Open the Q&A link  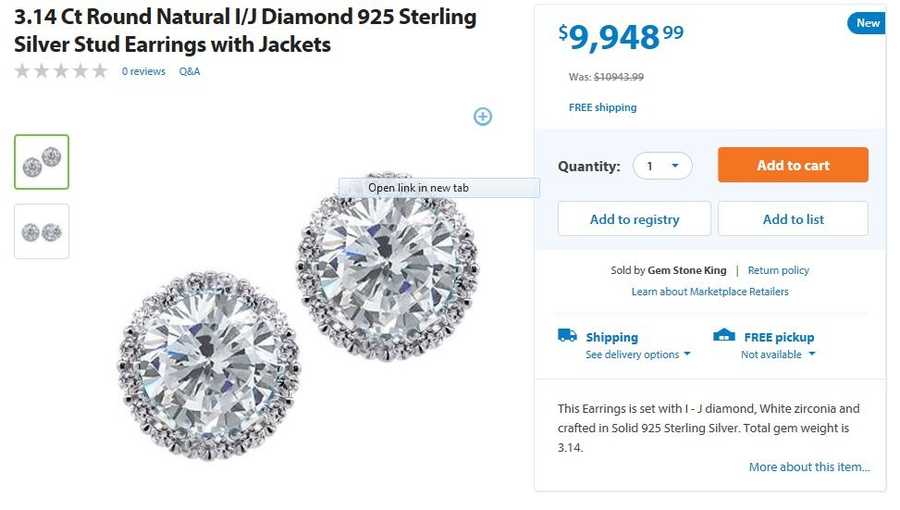(x=190, y=71)
